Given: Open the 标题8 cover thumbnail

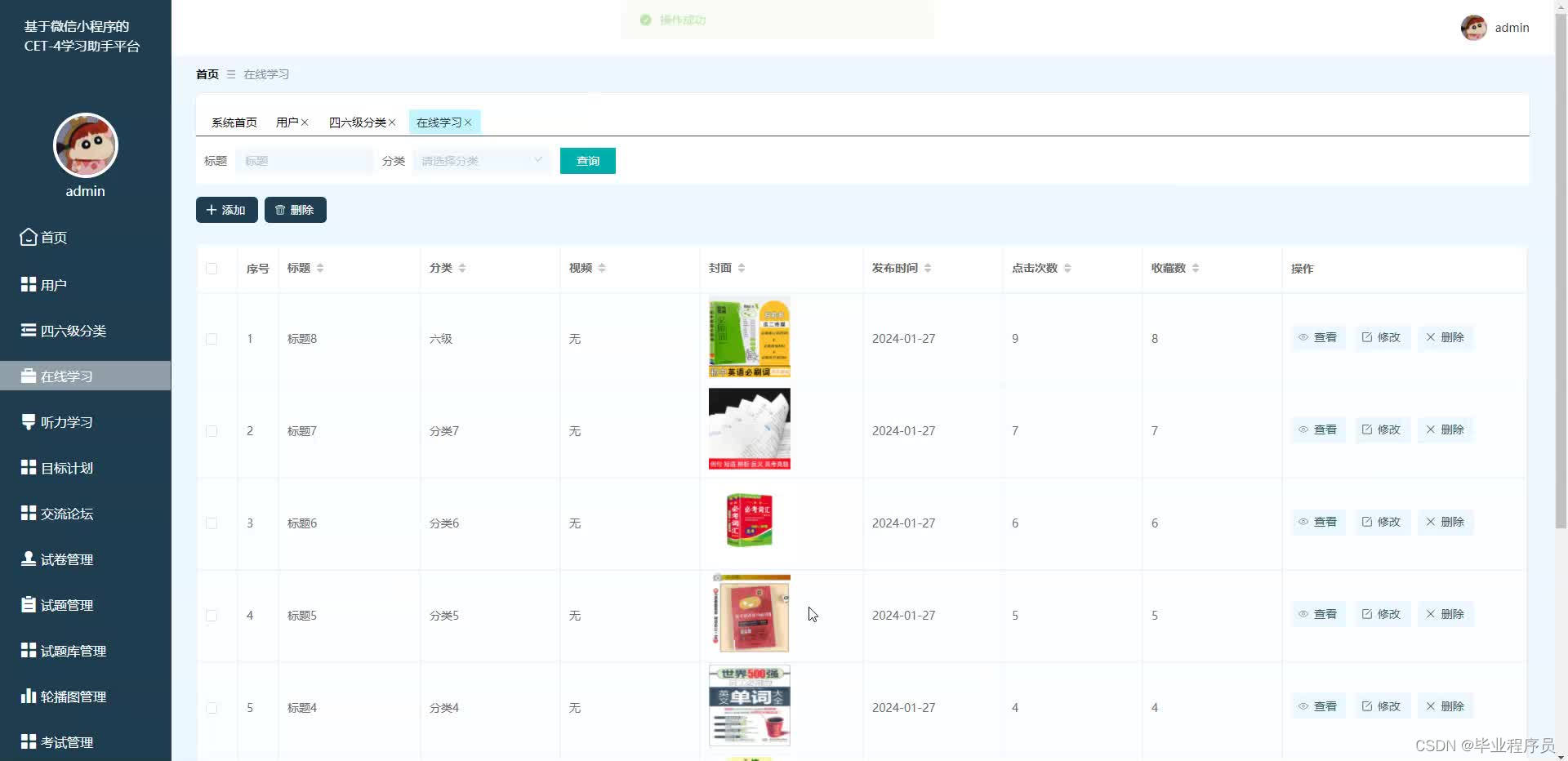Looking at the screenshot, I should tap(750, 337).
